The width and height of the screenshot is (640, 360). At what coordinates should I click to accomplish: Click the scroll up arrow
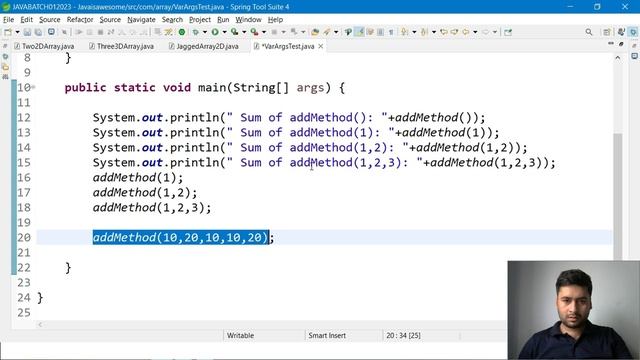pos(618,58)
